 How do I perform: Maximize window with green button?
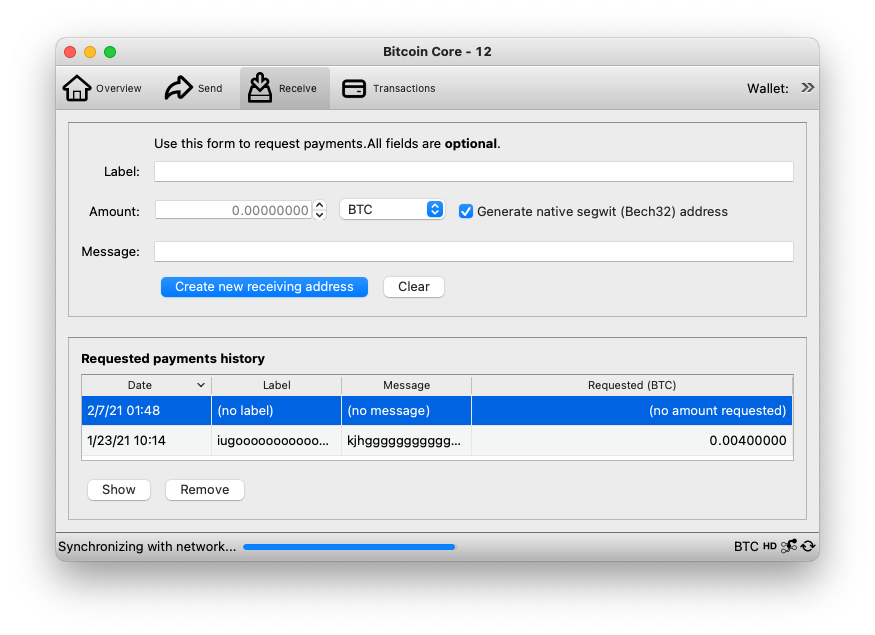[x=110, y=52]
